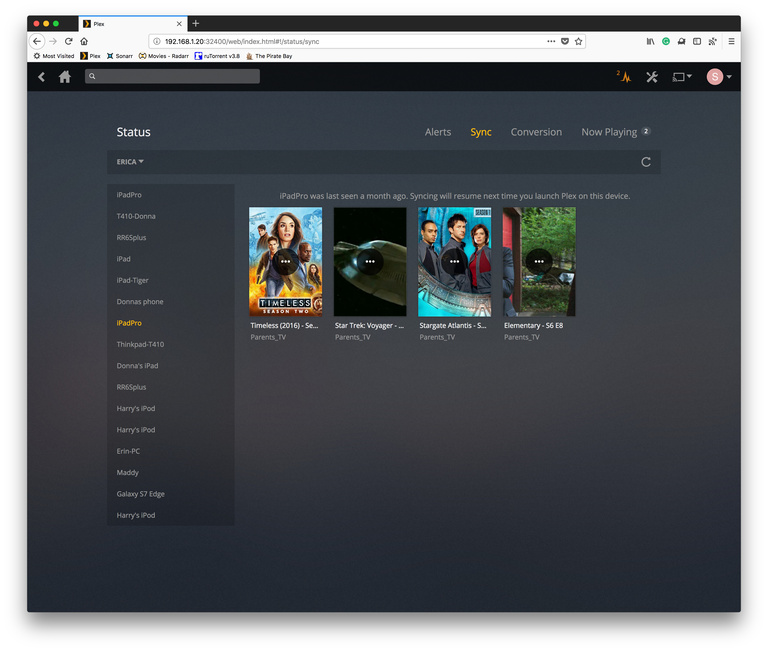Click green extension icon in toolbar
This screenshot has height=651, width=768.
(x=666, y=42)
